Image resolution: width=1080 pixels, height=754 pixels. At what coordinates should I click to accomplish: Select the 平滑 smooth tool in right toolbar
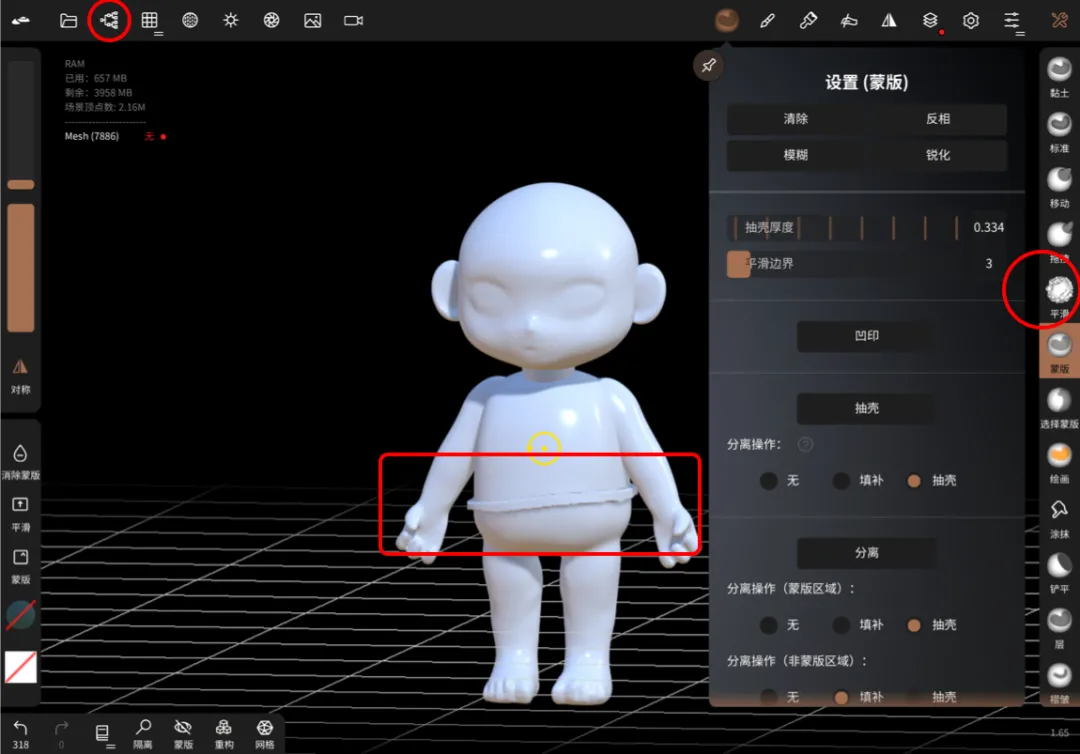(x=1059, y=297)
